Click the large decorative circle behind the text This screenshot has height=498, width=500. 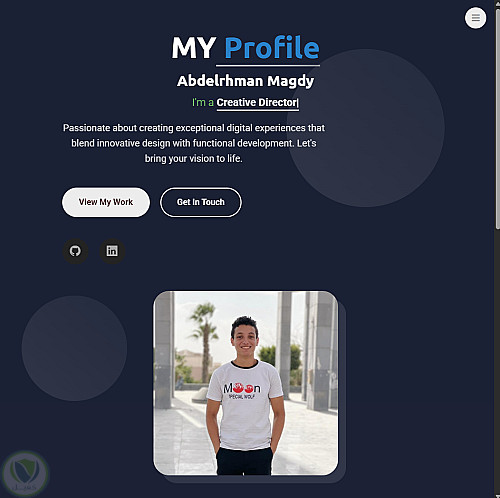366,128
